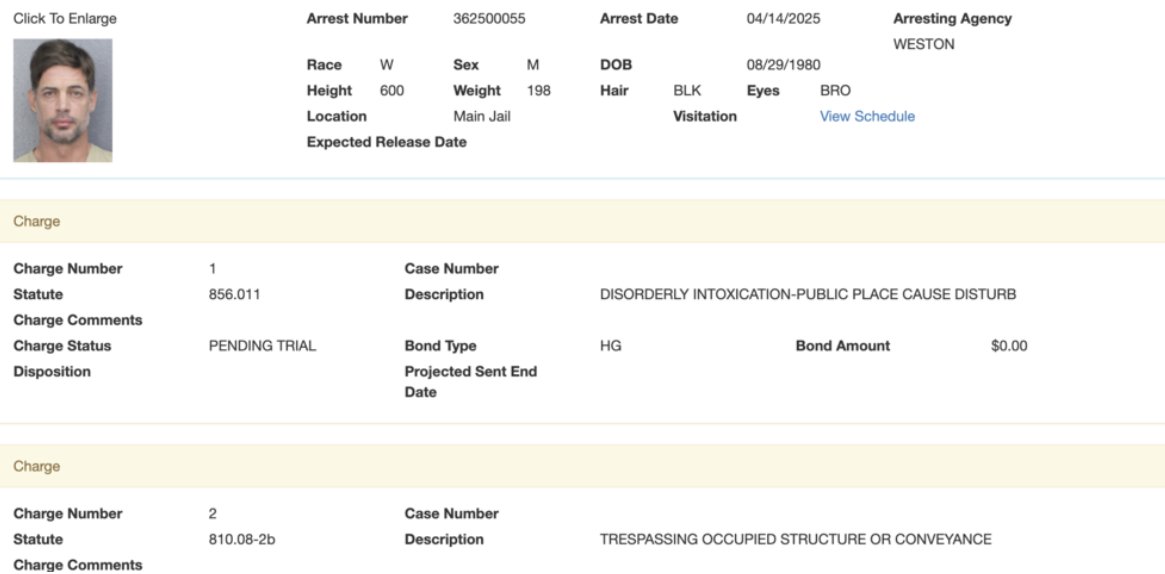Click the DOB value 08/29/1980
This screenshot has height=574, width=1165.
pyautogui.click(x=783, y=65)
